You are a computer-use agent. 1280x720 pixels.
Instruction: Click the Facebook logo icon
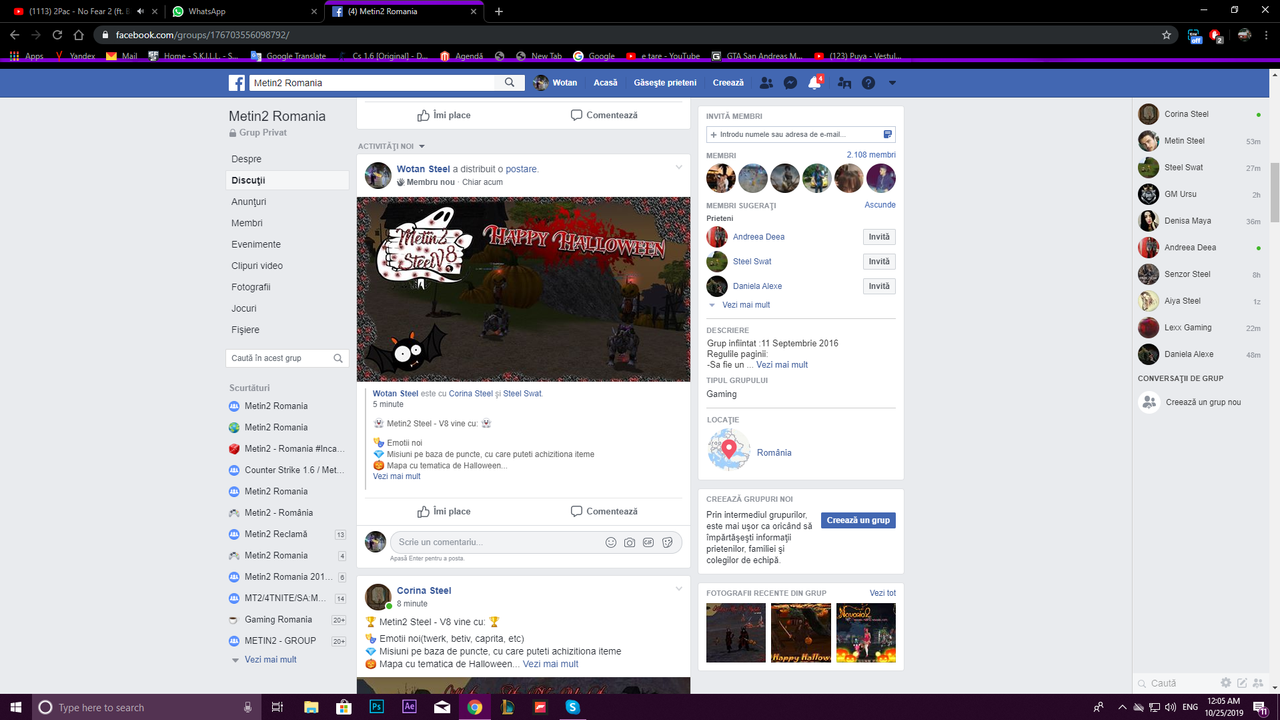tap(236, 82)
